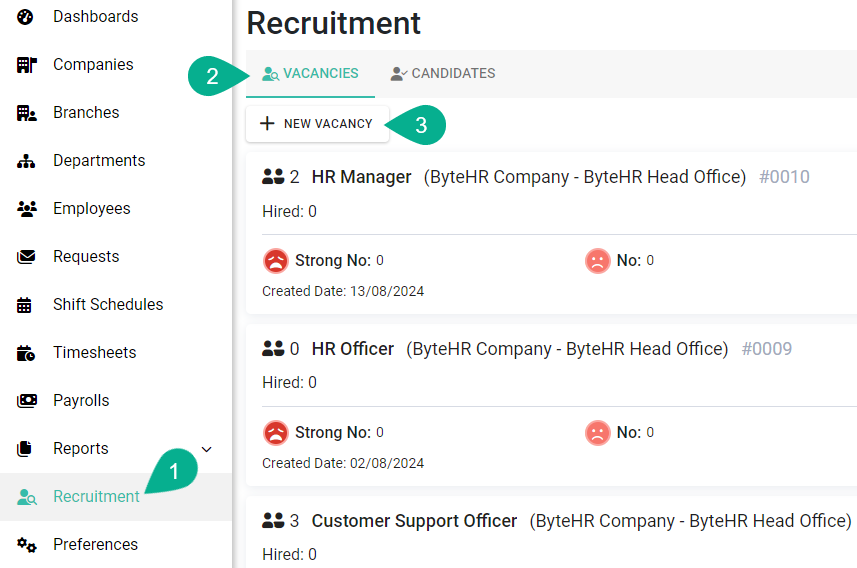Open the HR Officer vacancy title
The height and width of the screenshot is (568, 857).
353,349
